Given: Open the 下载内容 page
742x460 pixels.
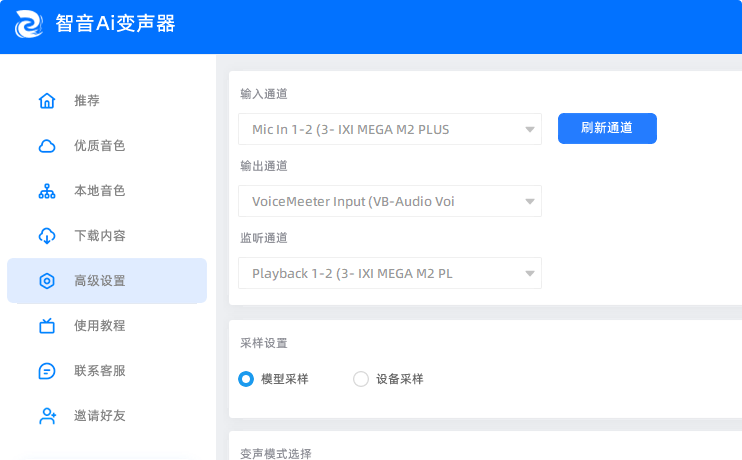Looking at the screenshot, I should coord(107,236).
